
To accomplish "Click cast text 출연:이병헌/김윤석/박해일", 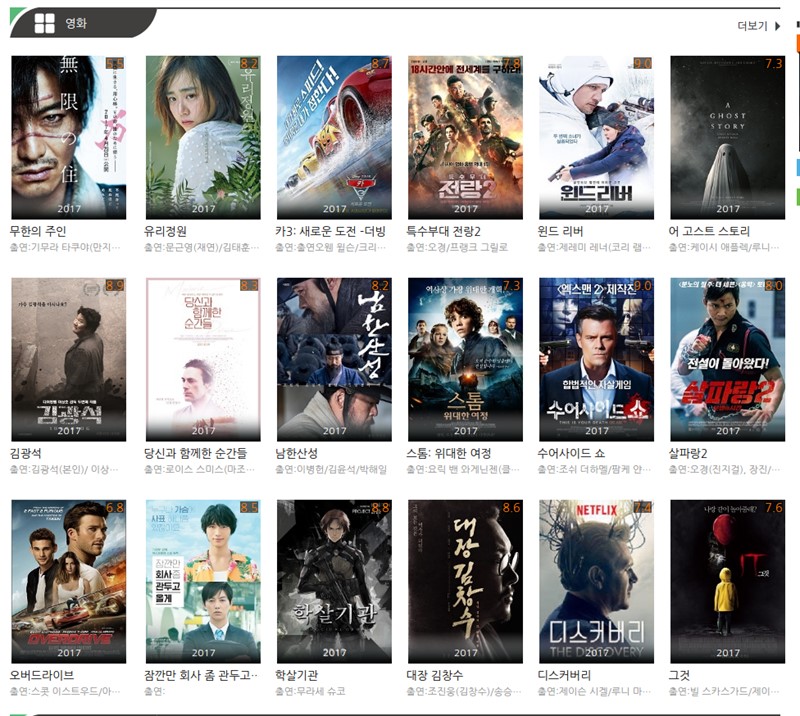I will 331,470.
